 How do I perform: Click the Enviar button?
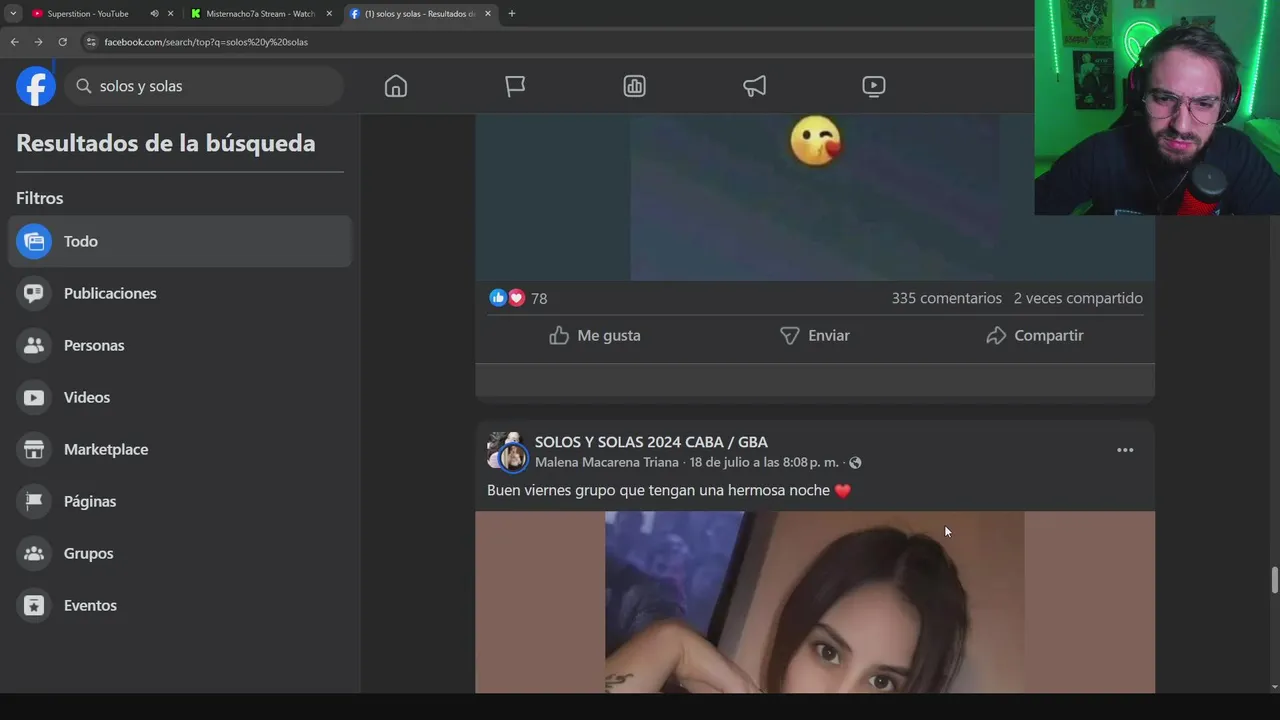(x=815, y=336)
